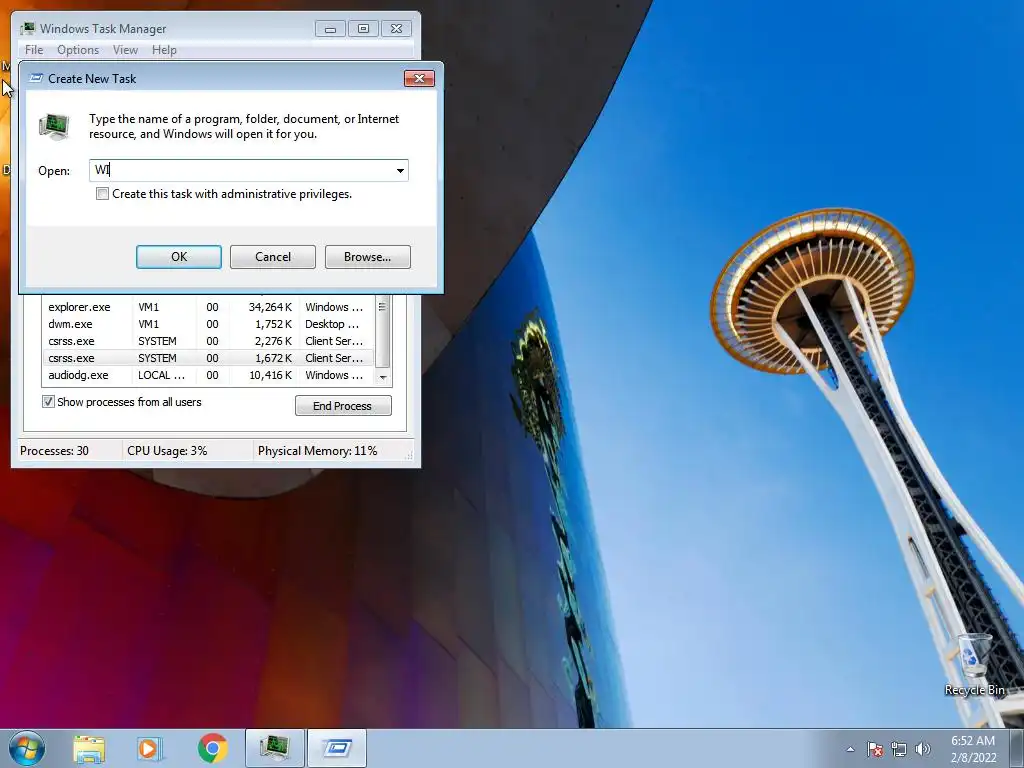The width and height of the screenshot is (1024, 768).
Task: Click Desktop description of dwm.exe
Action: point(333,324)
